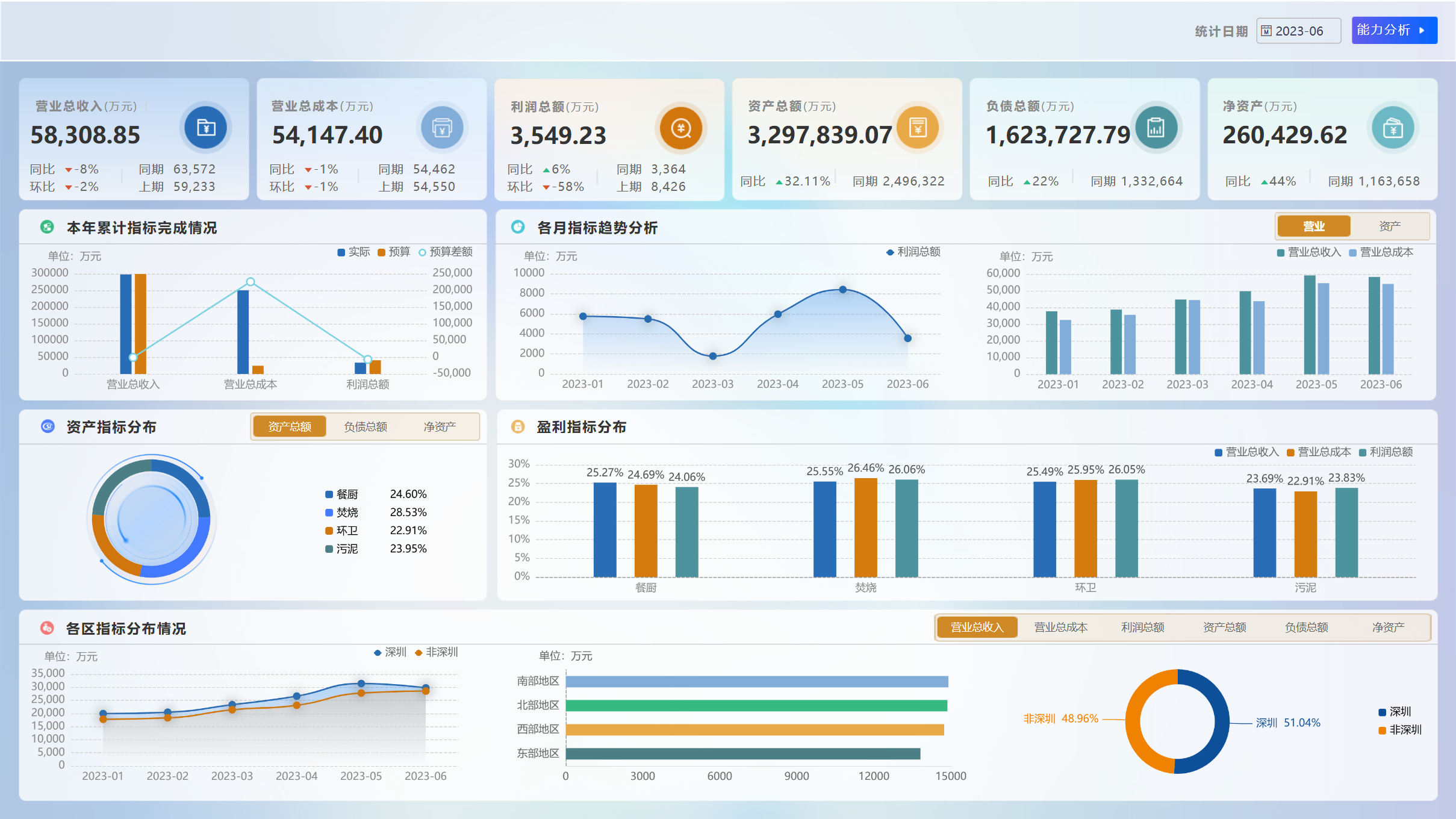Select the 利润总额 tab in 各区指标分布
The height and width of the screenshot is (819, 1456).
click(1142, 627)
